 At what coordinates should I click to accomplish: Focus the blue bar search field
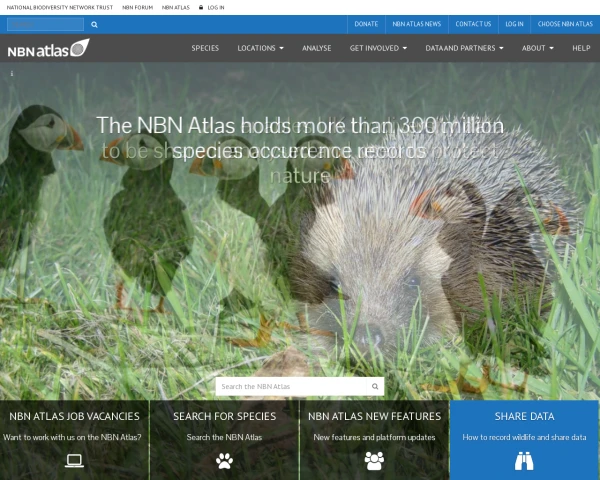coord(45,24)
